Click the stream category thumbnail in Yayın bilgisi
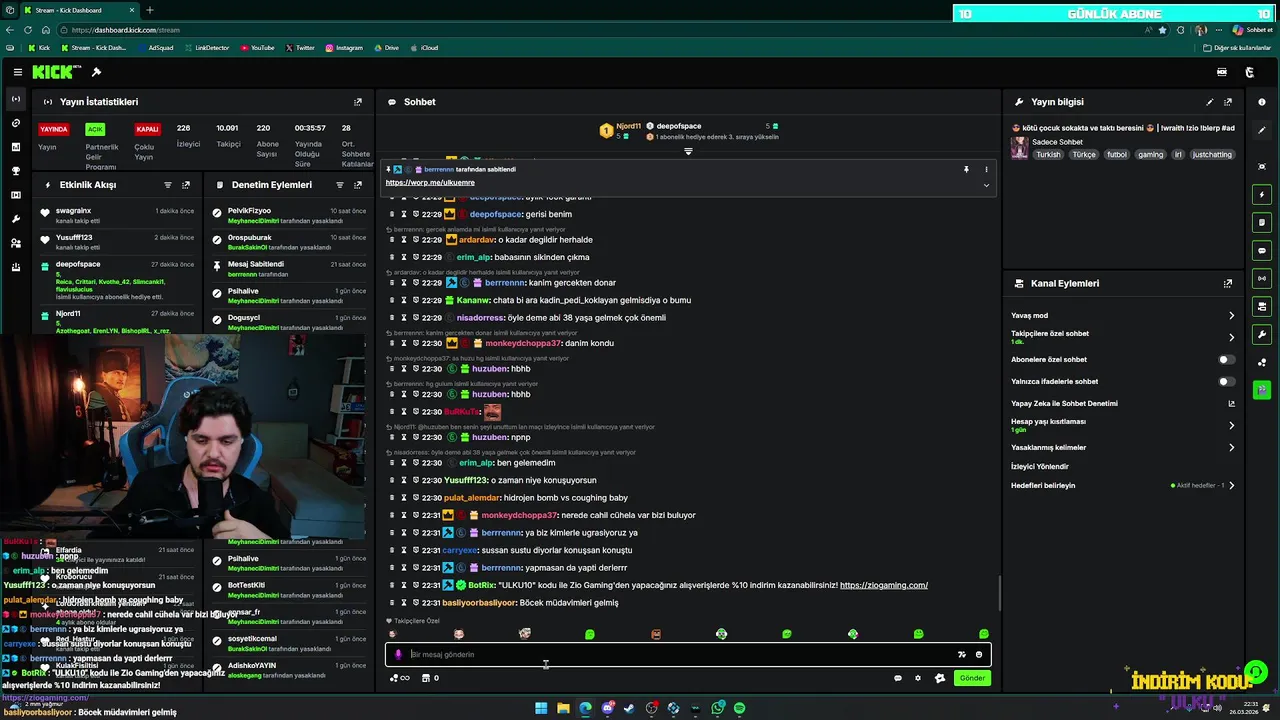Viewport: 1280px width, 720px height. click(1019, 148)
